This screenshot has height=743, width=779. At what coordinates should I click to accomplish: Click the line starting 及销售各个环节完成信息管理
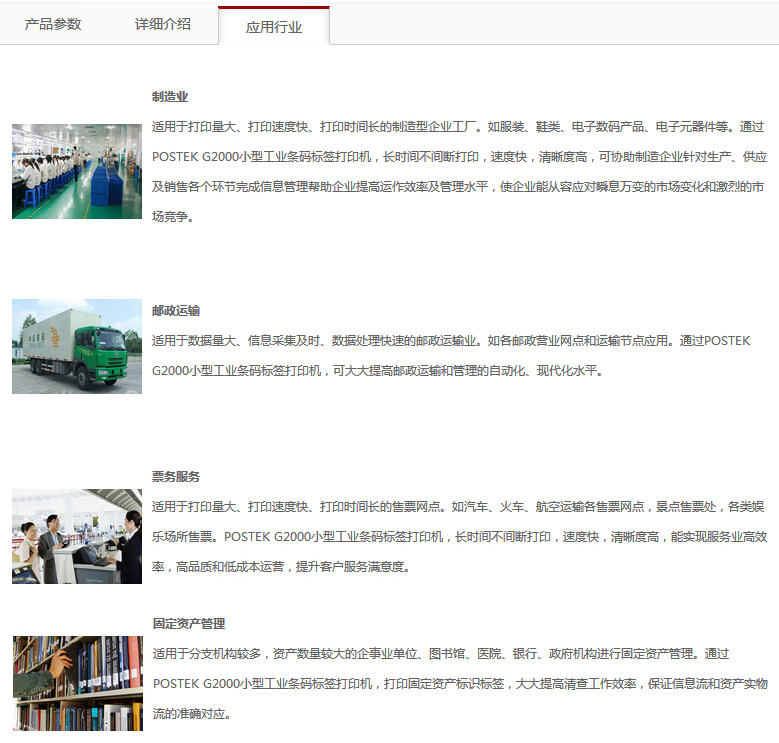pyautogui.click(x=458, y=187)
